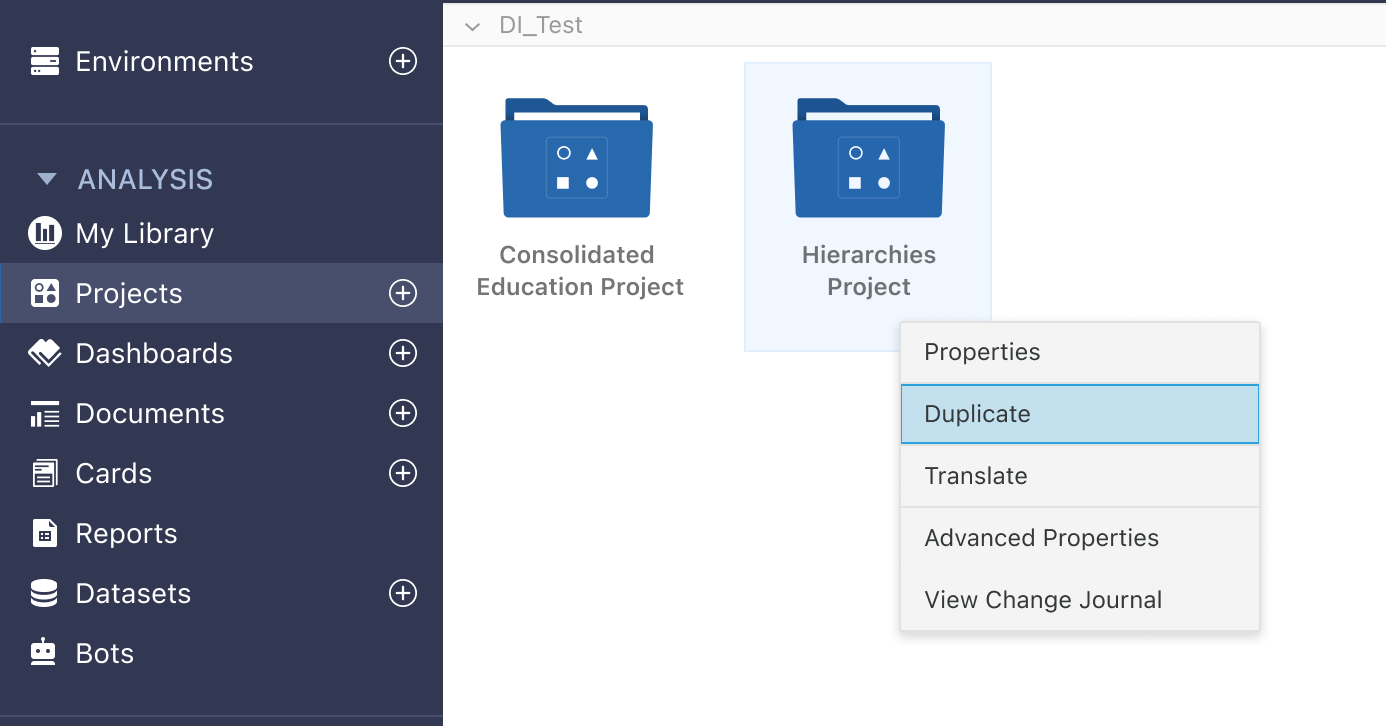1386x726 pixels.
Task: Click the Environments server icon
Action: click(x=45, y=62)
